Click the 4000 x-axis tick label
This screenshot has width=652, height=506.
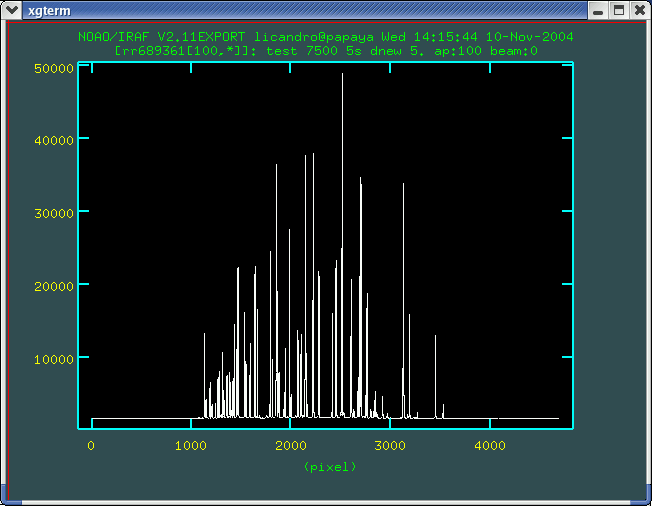(x=489, y=445)
